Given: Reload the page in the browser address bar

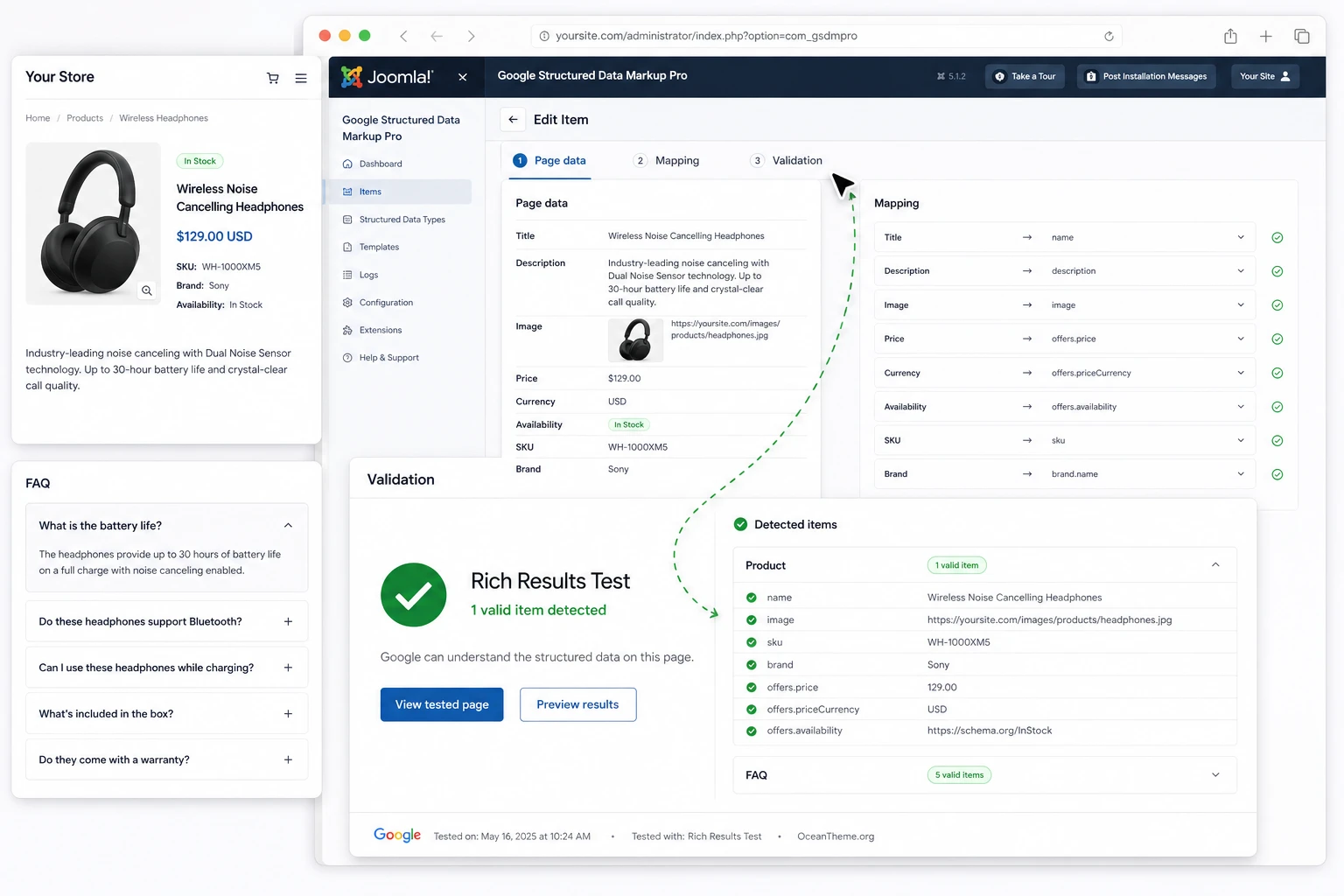Looking at the screenshot, I should 1109,36.
